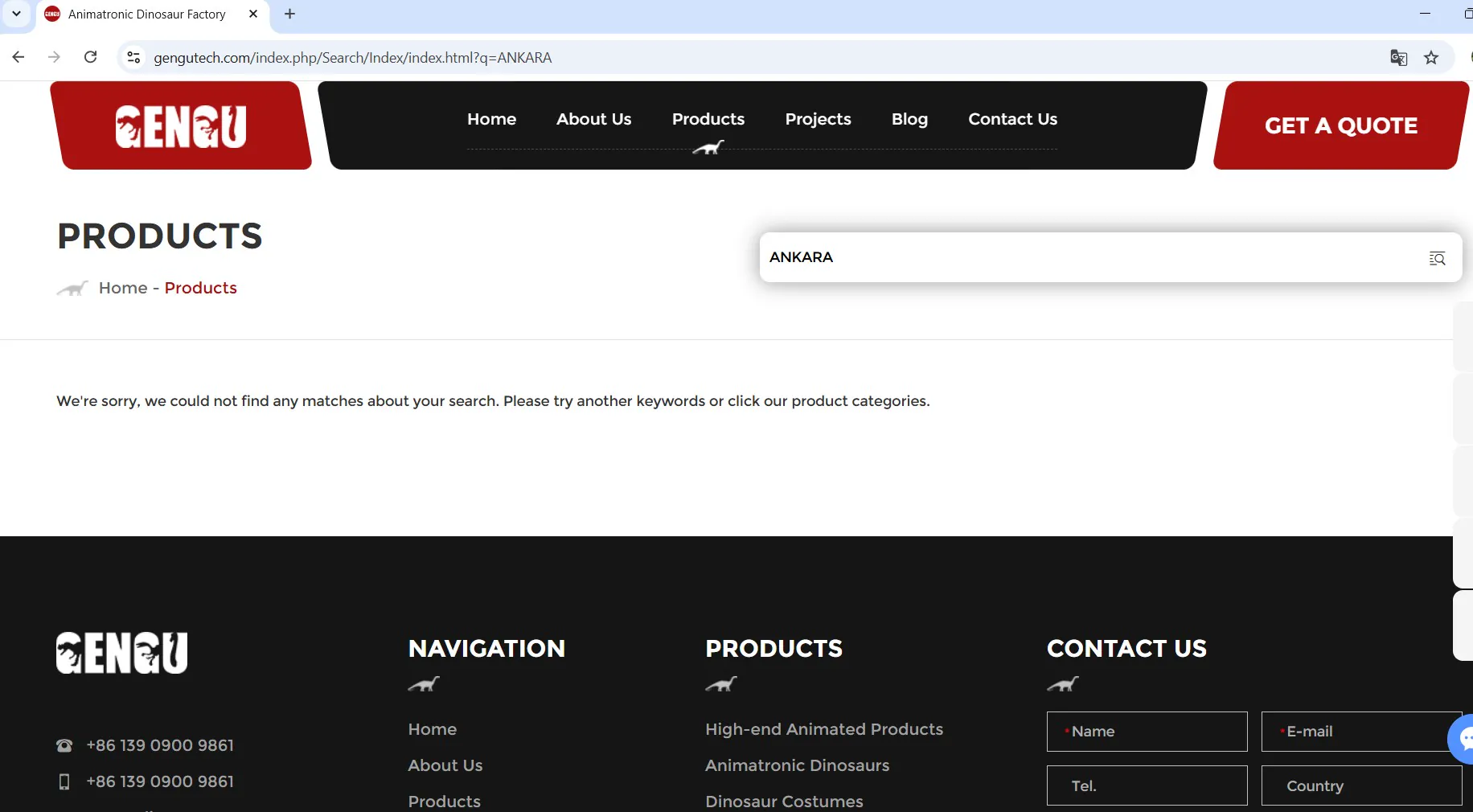Click the Google Translate icon in address bar
Viewport: 1473px width, 812px height.
pyautogui.click(x=1398, y=58)
